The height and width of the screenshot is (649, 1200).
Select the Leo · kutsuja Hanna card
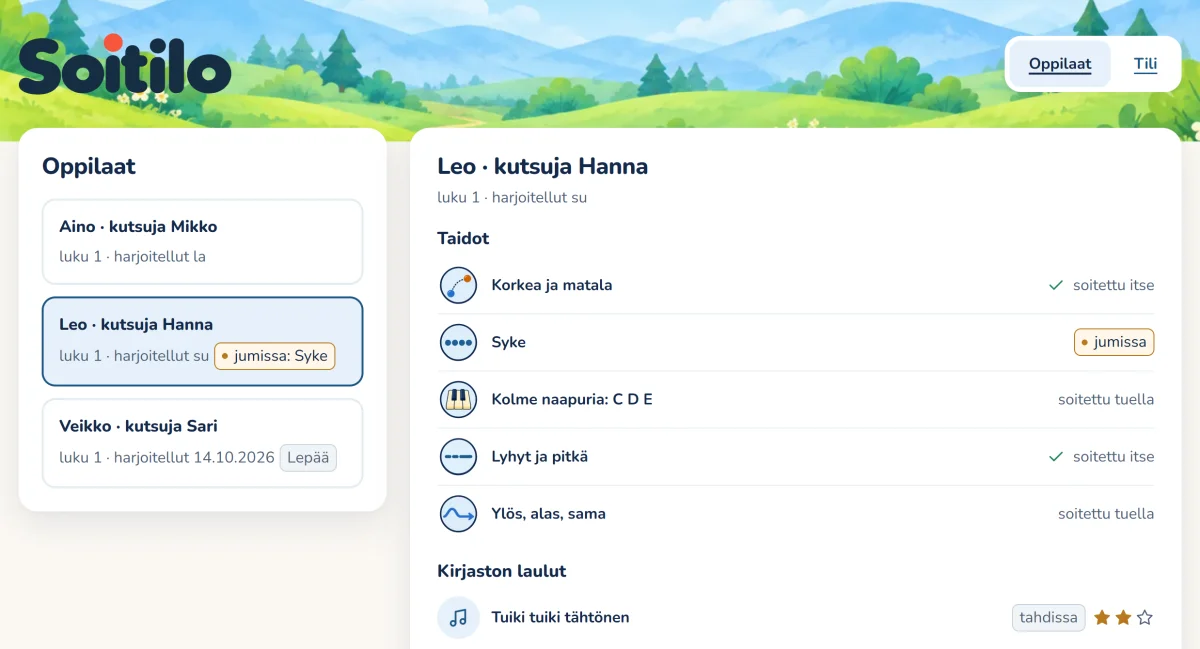[202, 341]
